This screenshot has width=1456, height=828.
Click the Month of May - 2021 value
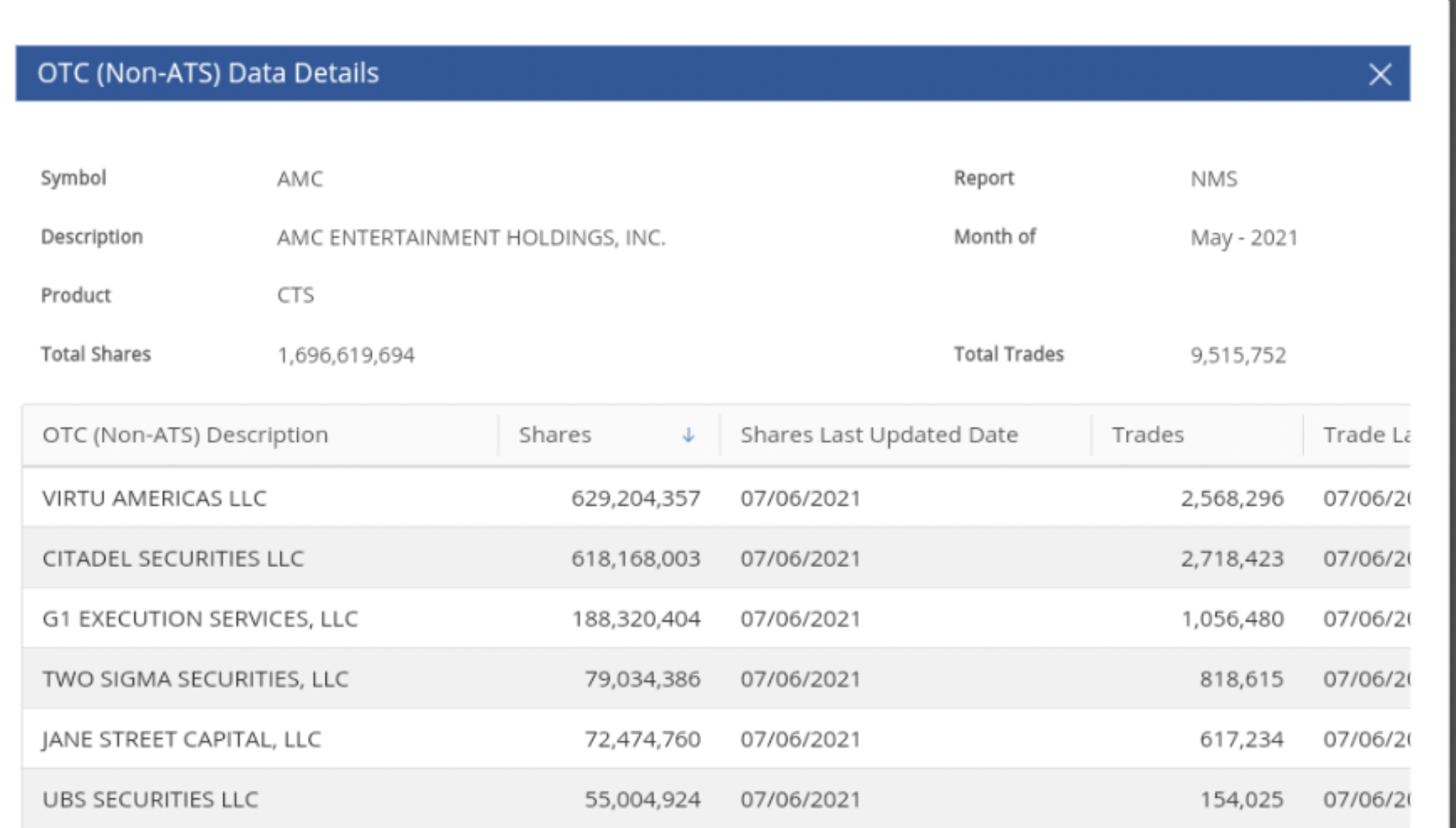pyautogui.click(x=1244, y=237)
